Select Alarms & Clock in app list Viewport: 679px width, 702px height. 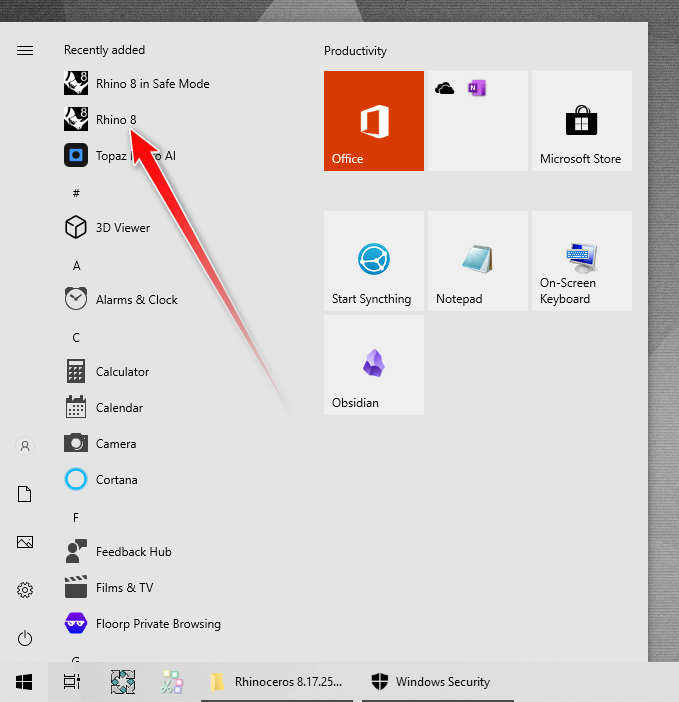(x=136, y=300)
